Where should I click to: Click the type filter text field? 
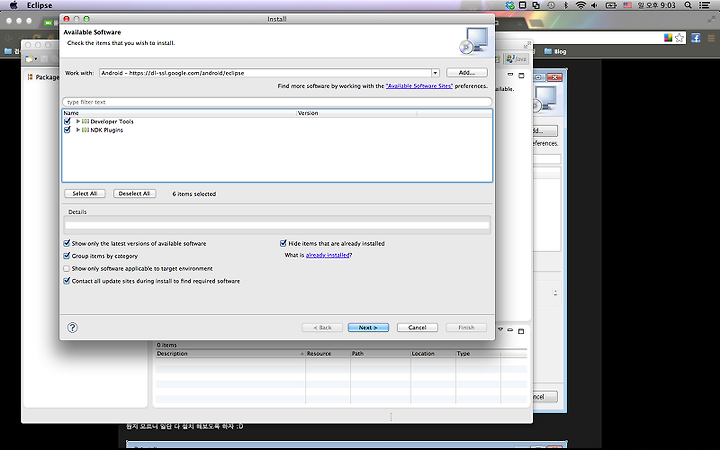coord(277,102)
